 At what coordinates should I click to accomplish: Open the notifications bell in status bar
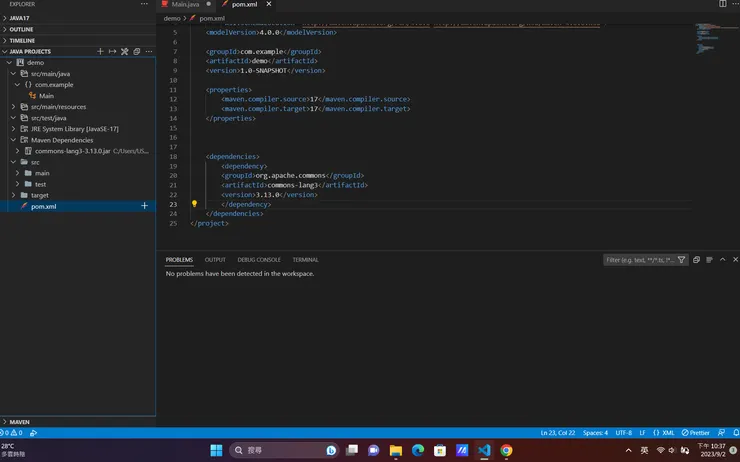point(736,433)
